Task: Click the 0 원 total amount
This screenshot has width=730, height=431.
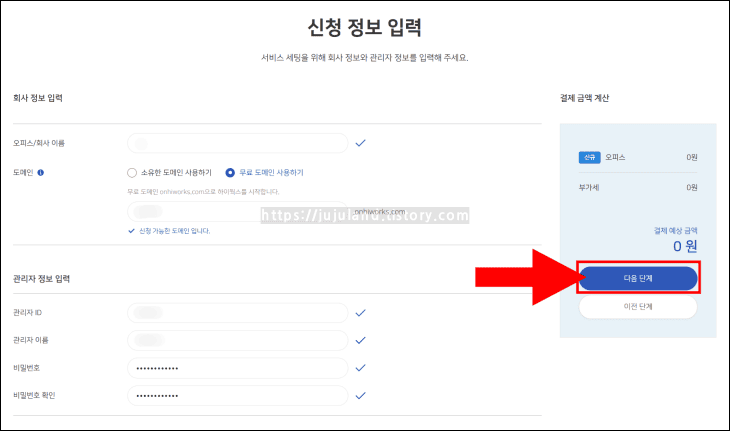Action: point(685,246)
